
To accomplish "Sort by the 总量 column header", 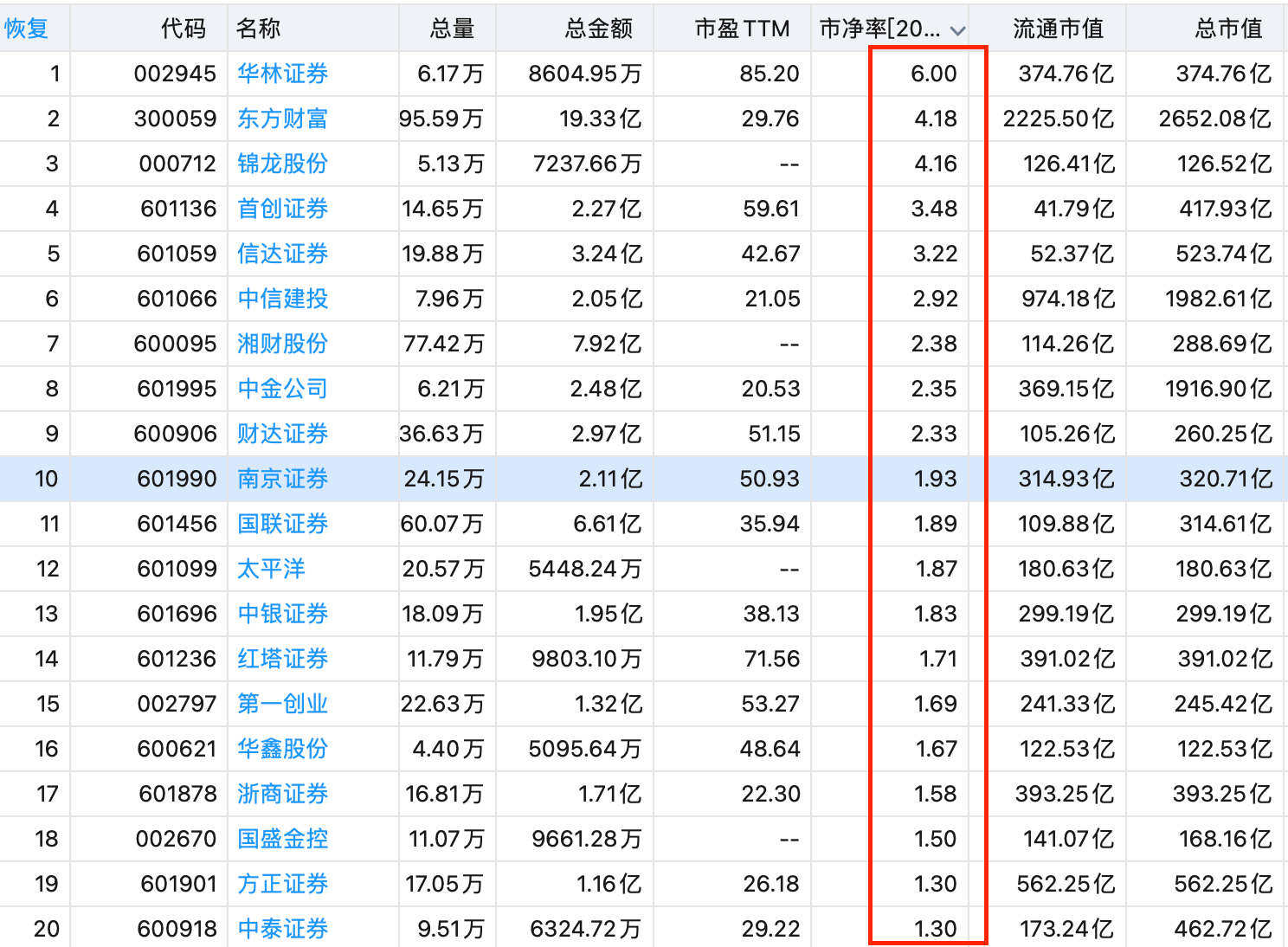I will [x=452, y=29].
